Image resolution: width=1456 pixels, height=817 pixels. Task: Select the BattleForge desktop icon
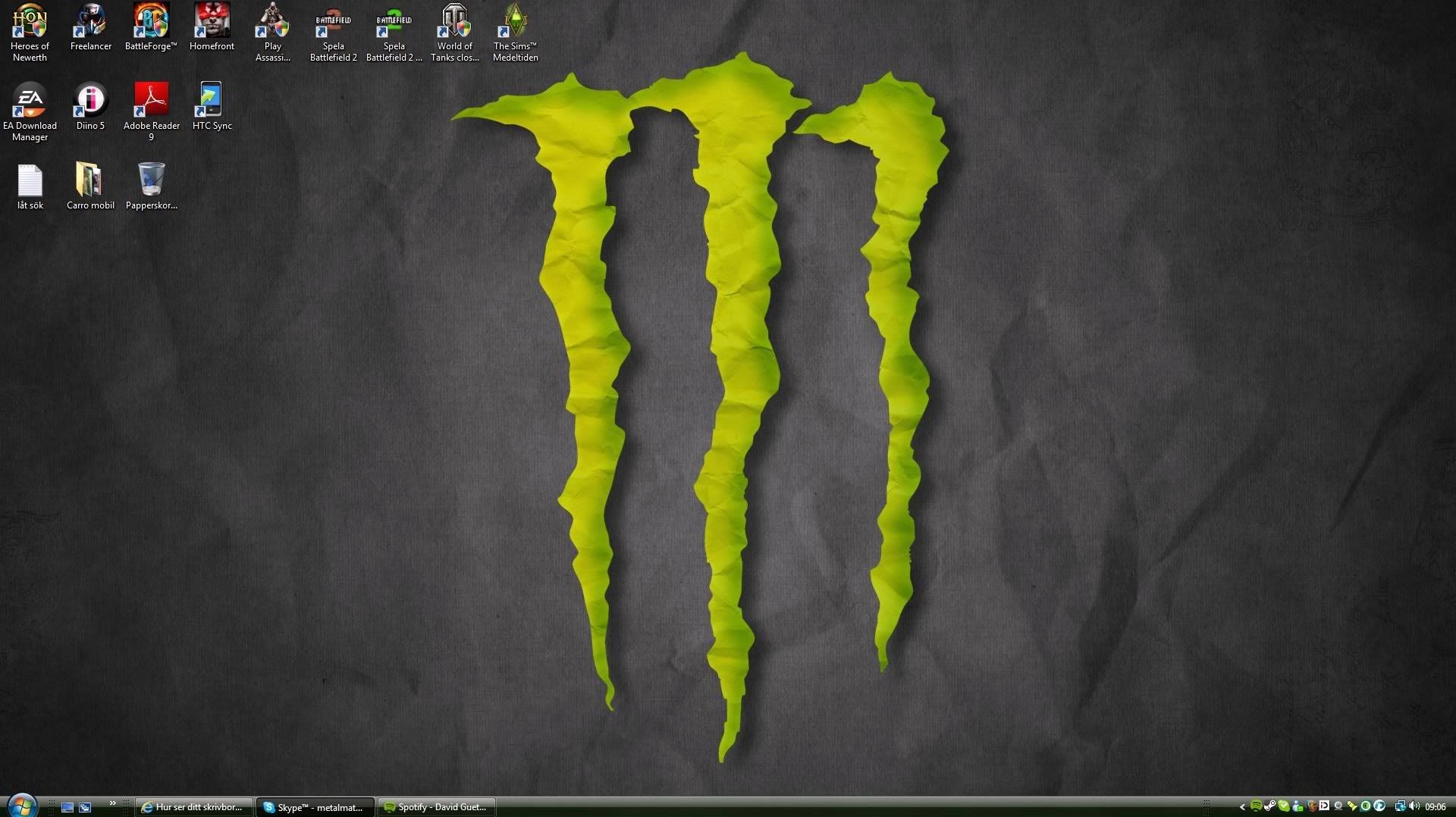(151, 27)
